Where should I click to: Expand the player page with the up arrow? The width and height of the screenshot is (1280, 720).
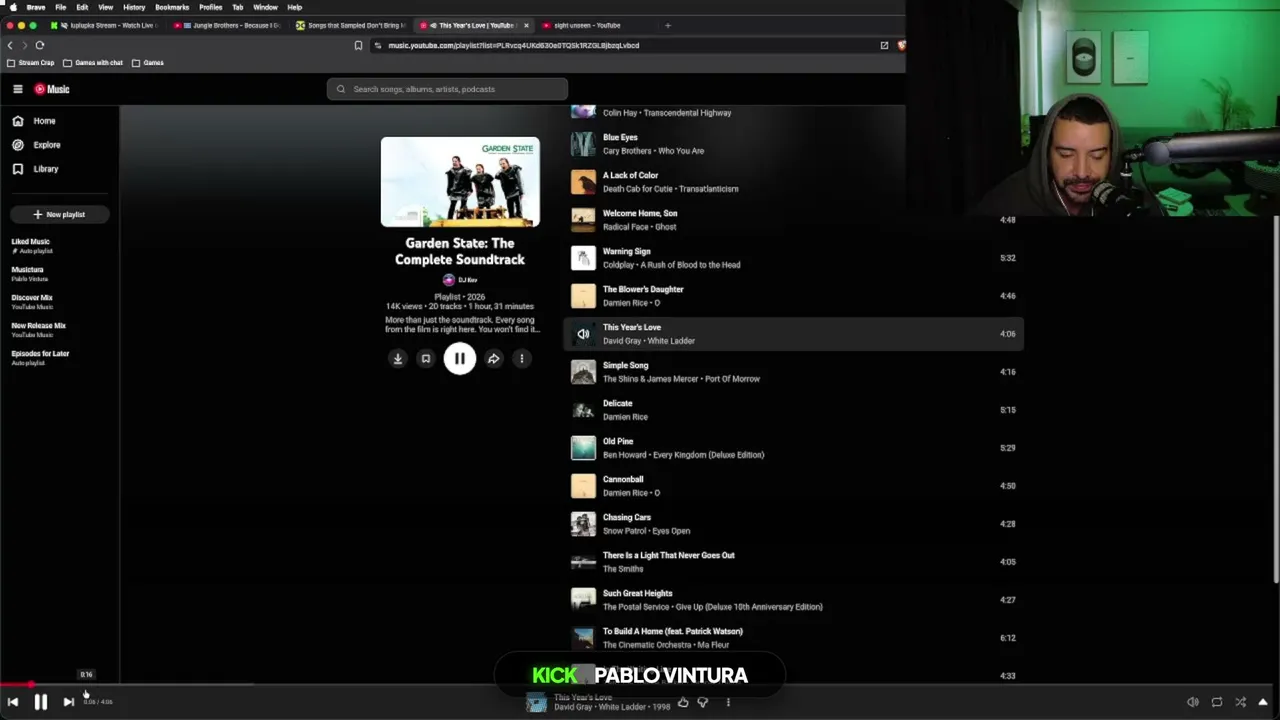click(x=1263, y=702)
